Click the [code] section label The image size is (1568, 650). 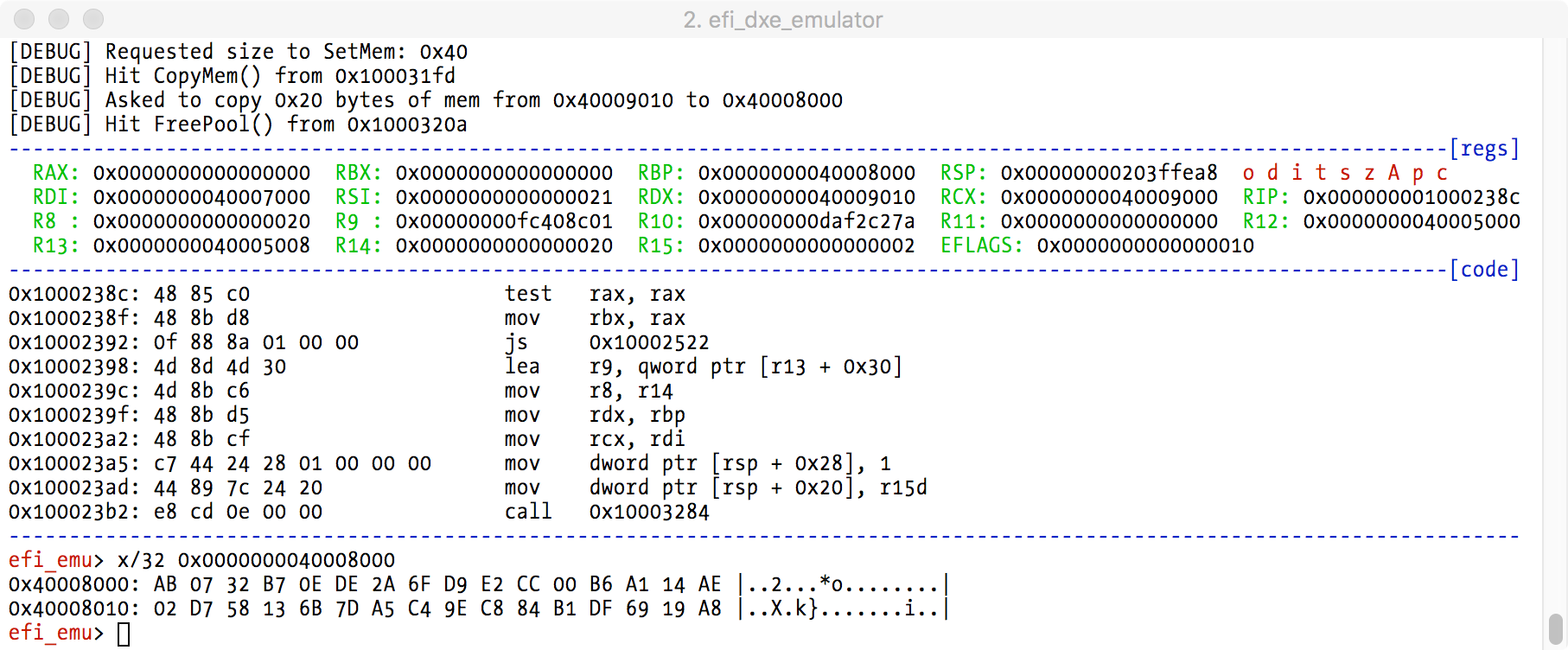(1483, 270)
